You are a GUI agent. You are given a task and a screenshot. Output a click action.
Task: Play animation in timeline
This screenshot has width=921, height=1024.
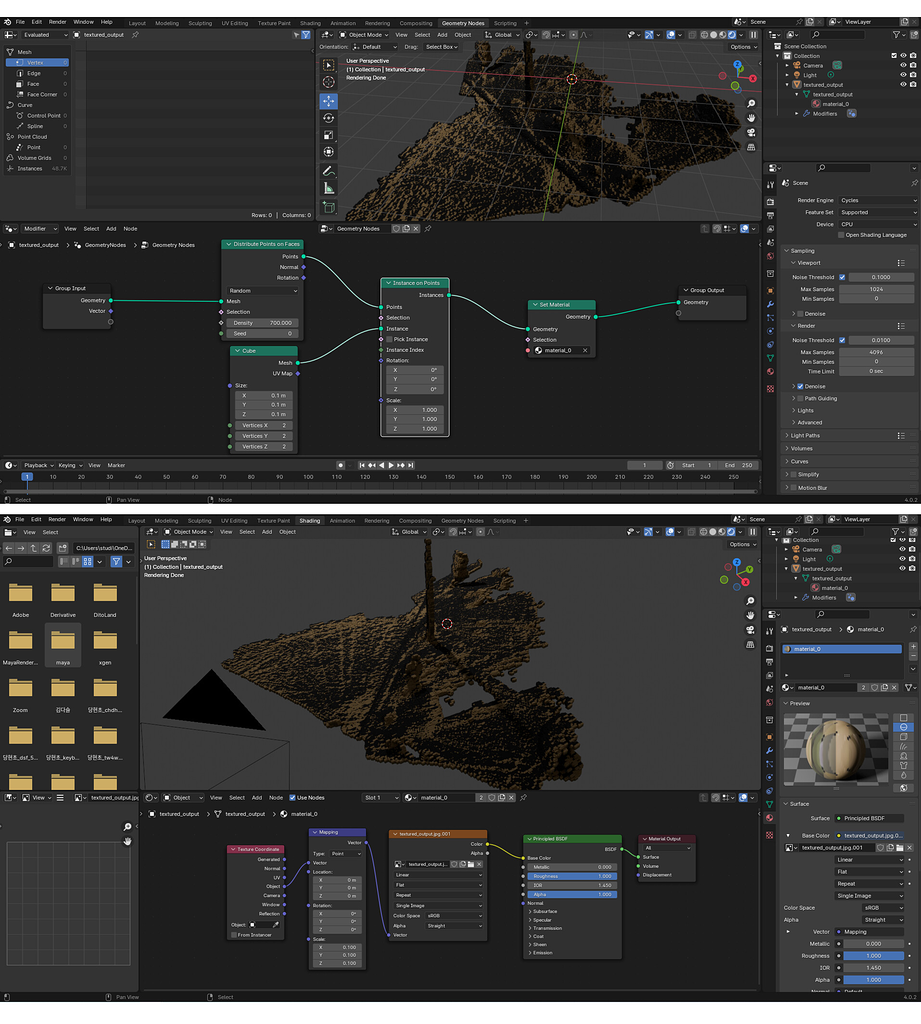(x=391, y=466)
